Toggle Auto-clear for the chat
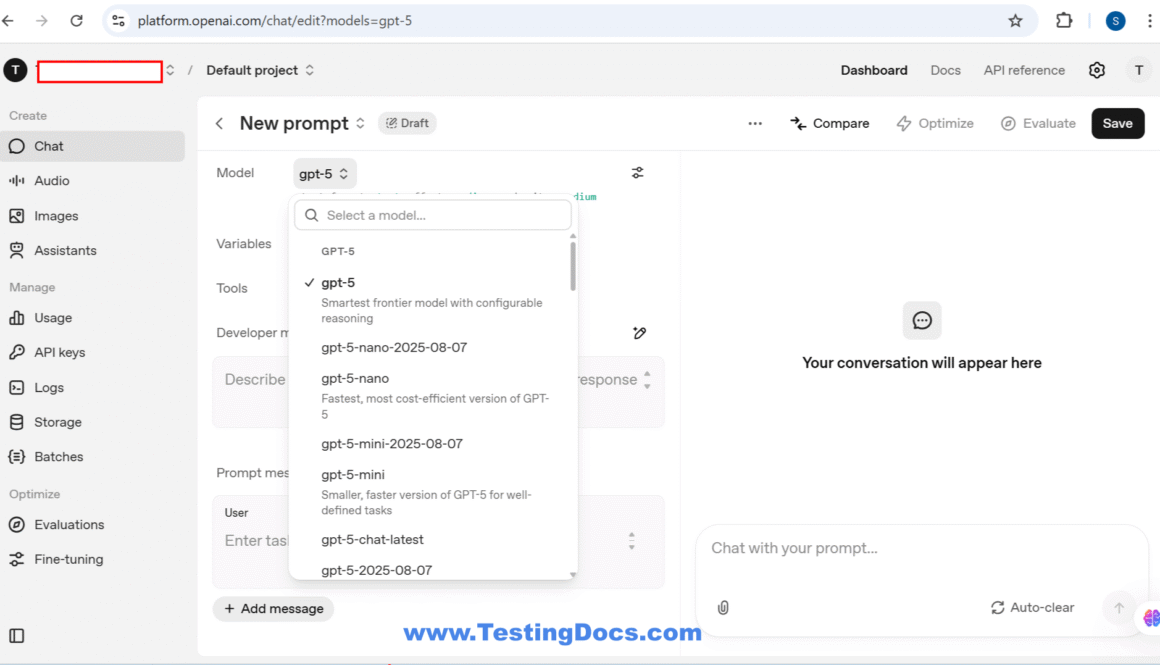This screenshot has height=665, width=1160. pos(1032,607)
